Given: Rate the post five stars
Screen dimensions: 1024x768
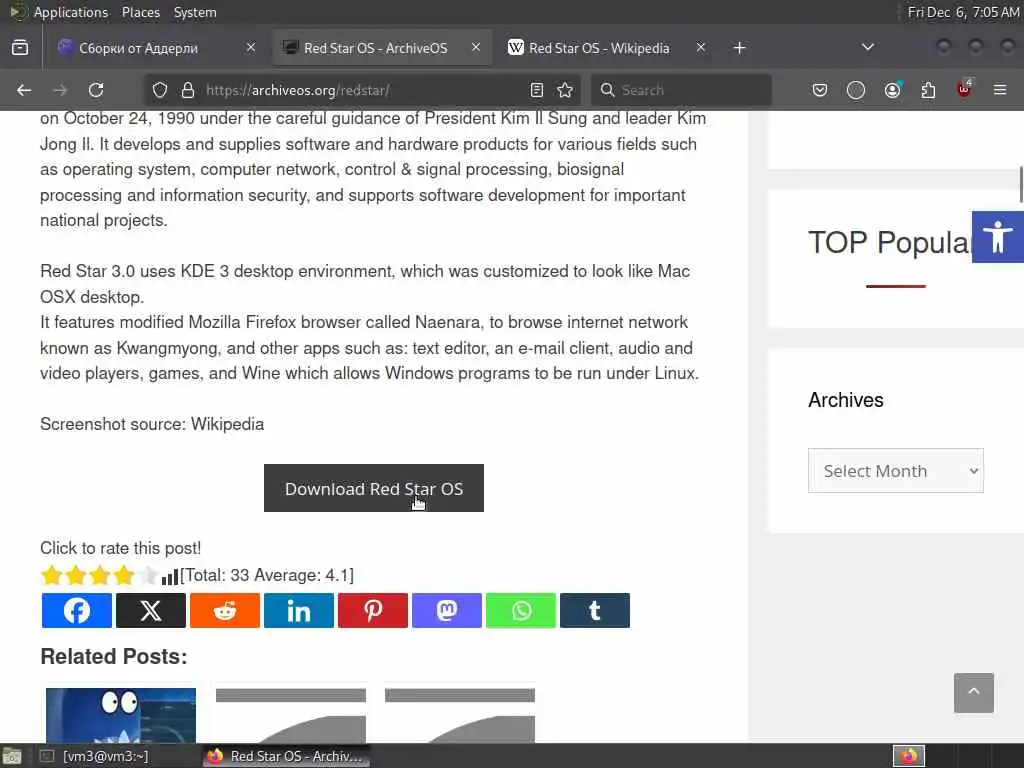Looking at the screenshot, I should pos(148,575).
